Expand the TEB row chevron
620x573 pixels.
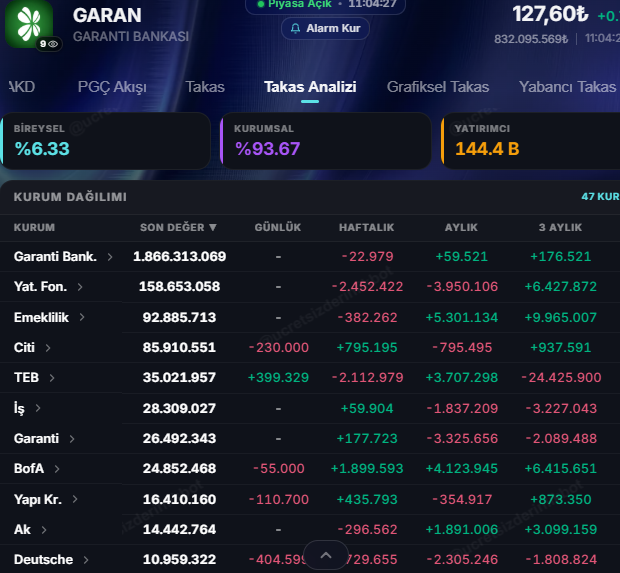click(x=52, y=378)
